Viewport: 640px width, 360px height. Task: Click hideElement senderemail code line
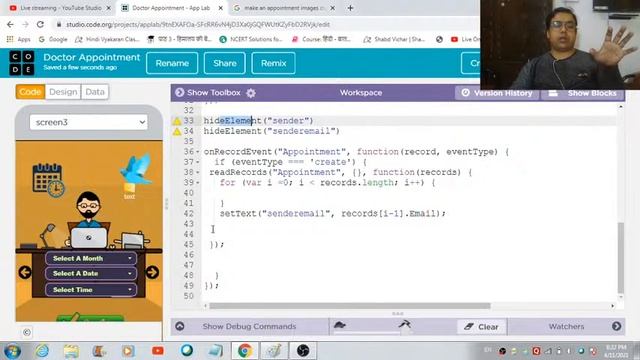(272, 131)
